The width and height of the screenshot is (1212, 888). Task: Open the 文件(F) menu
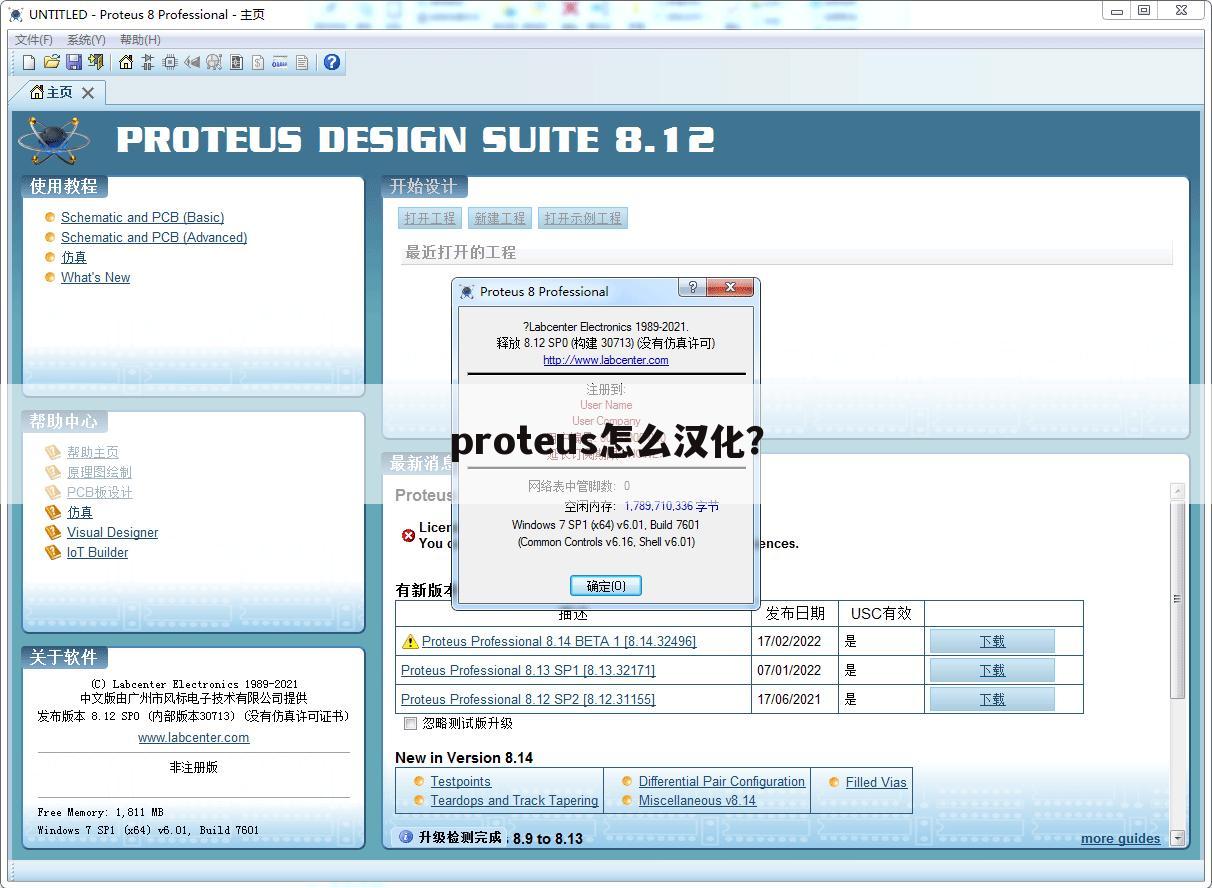click(34, 39)
